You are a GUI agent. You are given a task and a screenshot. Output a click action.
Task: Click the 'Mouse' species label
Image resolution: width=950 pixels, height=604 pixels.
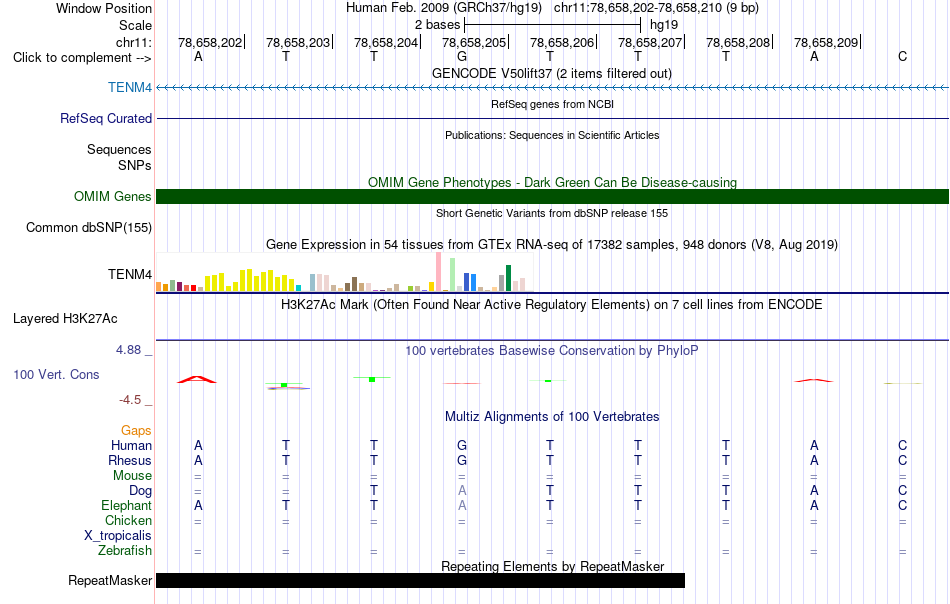pos(132,476)
